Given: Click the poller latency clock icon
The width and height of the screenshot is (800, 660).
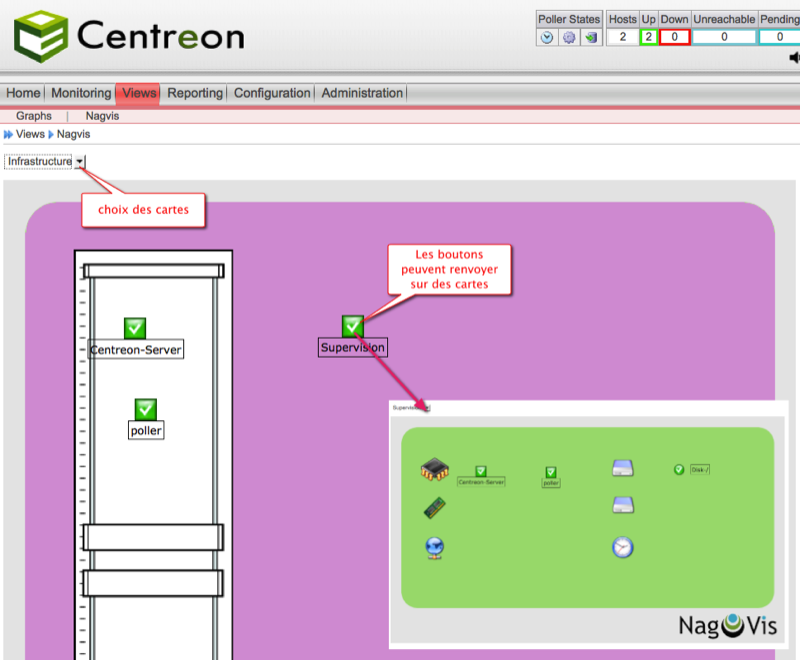Looking at the screenshot, I should point(547,37).
